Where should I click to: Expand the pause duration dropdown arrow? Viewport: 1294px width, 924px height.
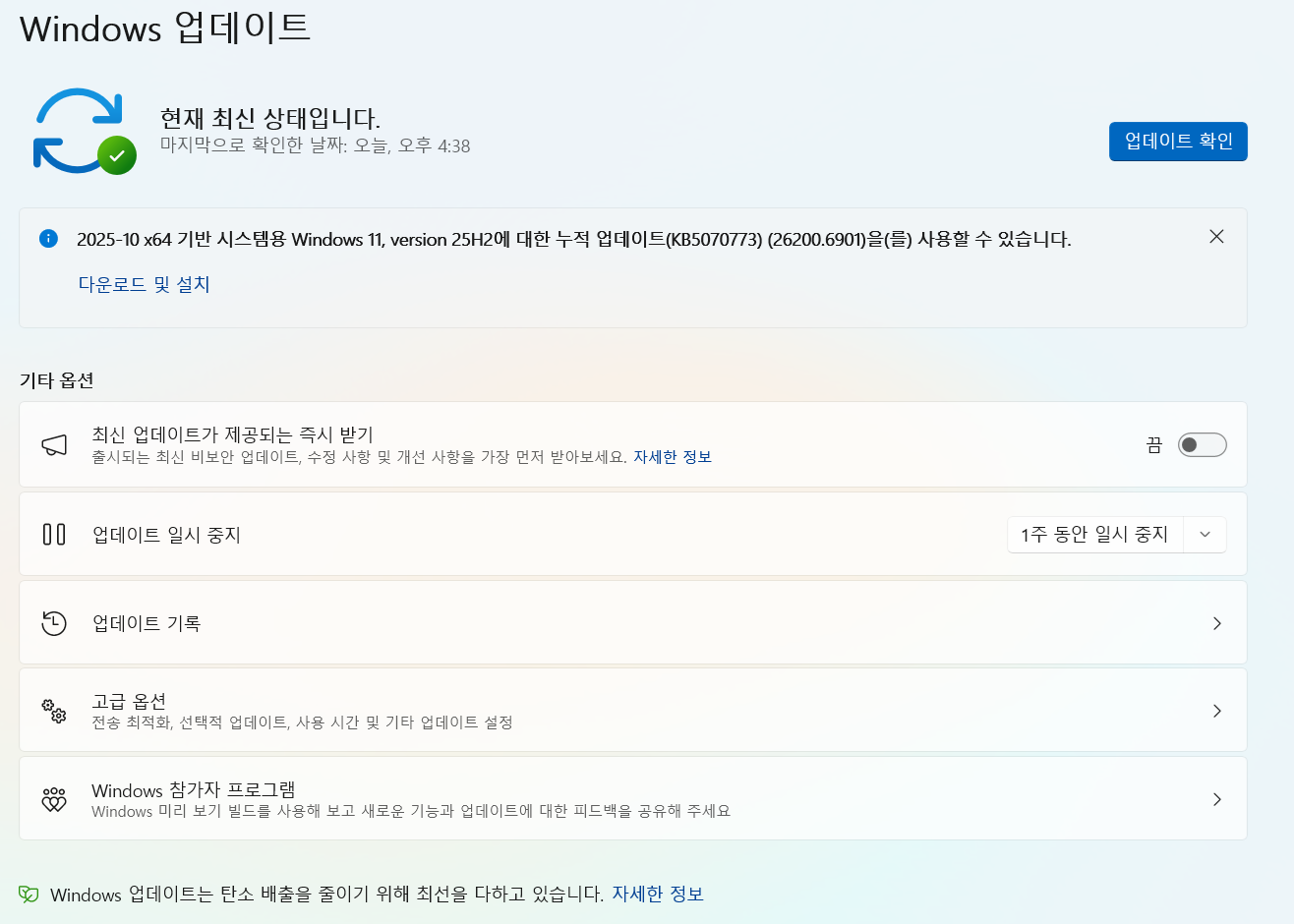pos(1206,535)
